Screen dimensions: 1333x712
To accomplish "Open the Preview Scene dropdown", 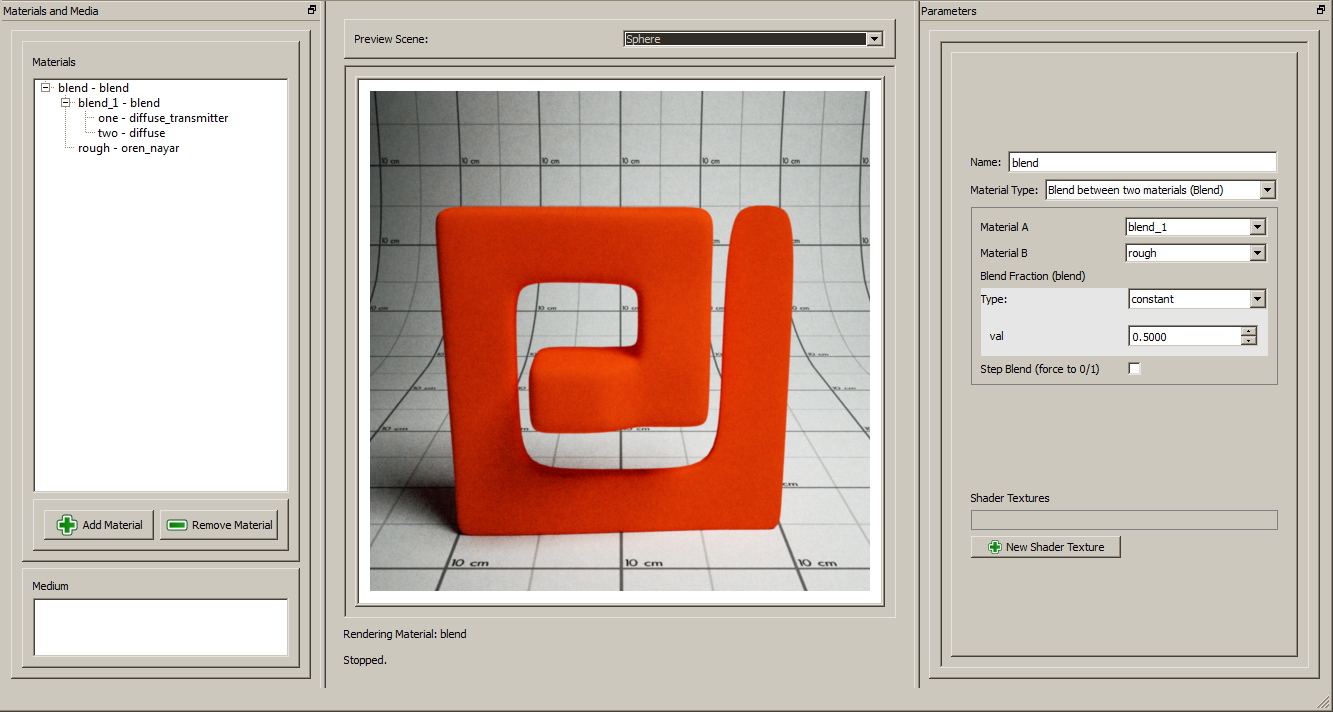I will pyautogui.click(x=874, y=39).
